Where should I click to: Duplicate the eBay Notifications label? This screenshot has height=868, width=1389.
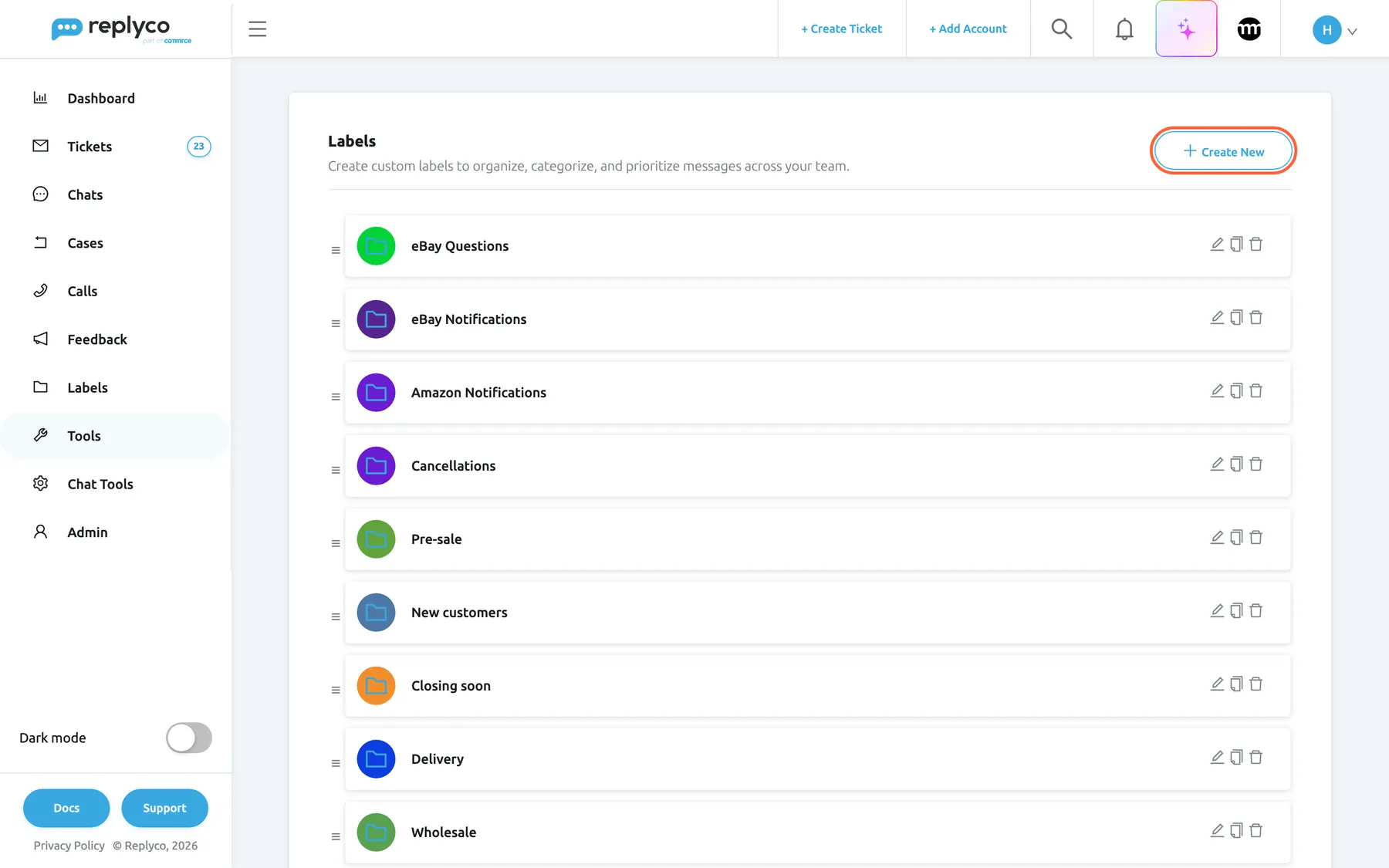pos(1236,318)
